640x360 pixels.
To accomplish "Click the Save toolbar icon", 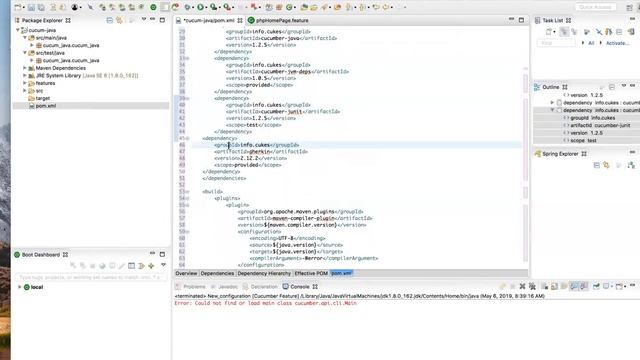I will 31,7.
